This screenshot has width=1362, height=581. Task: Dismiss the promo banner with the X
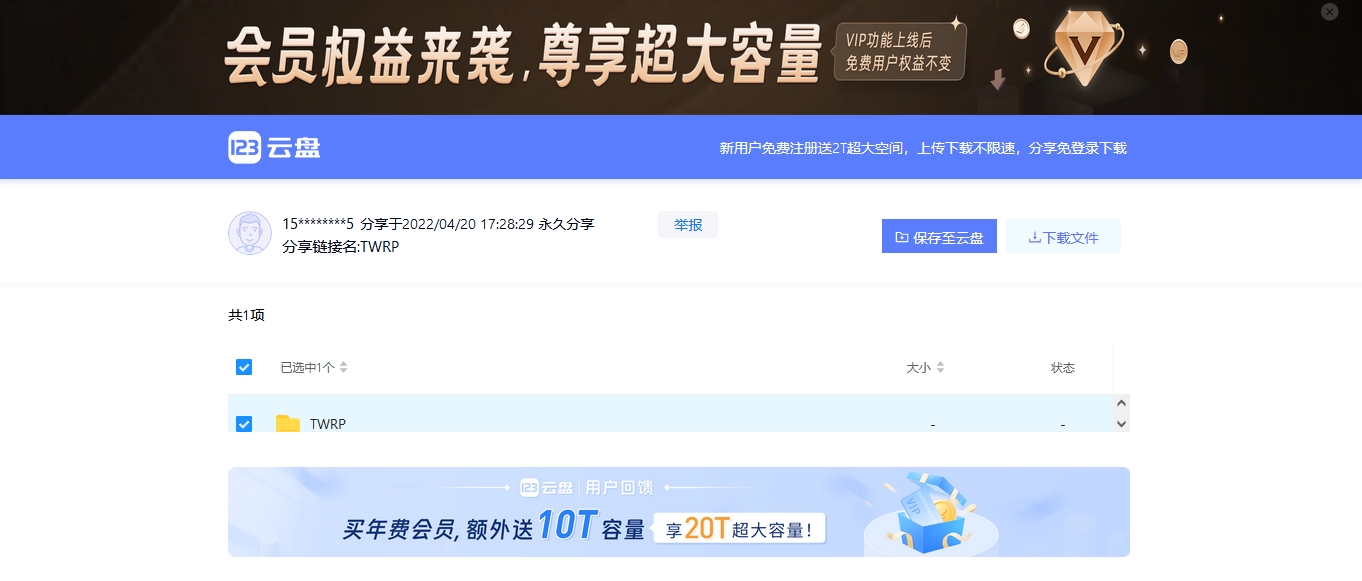coord(1330,12)
